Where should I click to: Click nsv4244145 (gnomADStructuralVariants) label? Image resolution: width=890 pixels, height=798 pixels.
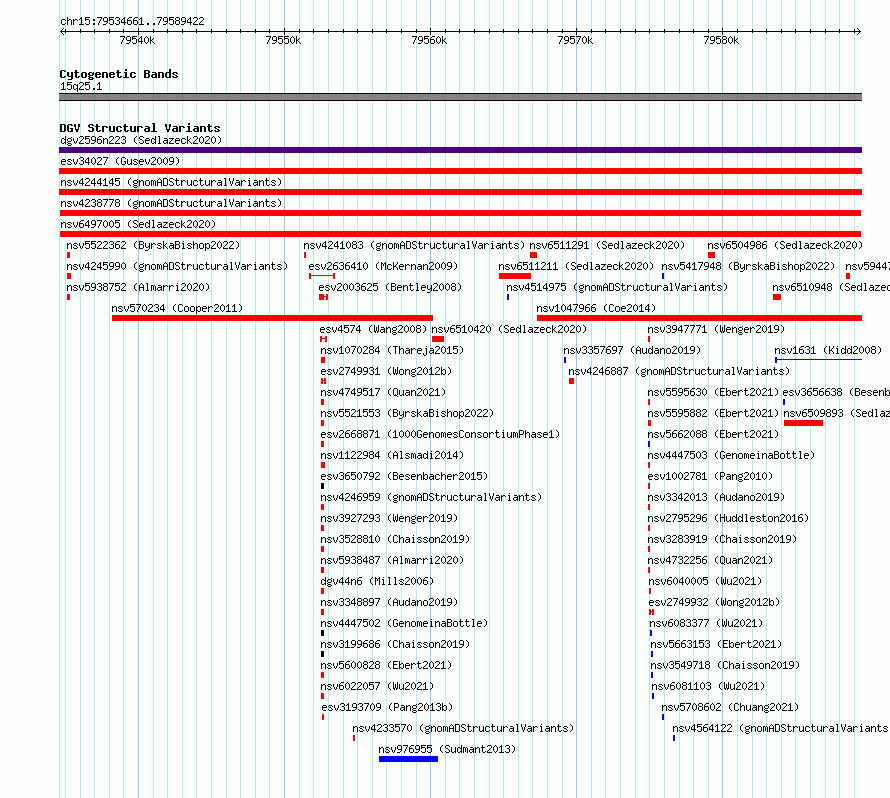pyautogui.click(x=171, y=182)
